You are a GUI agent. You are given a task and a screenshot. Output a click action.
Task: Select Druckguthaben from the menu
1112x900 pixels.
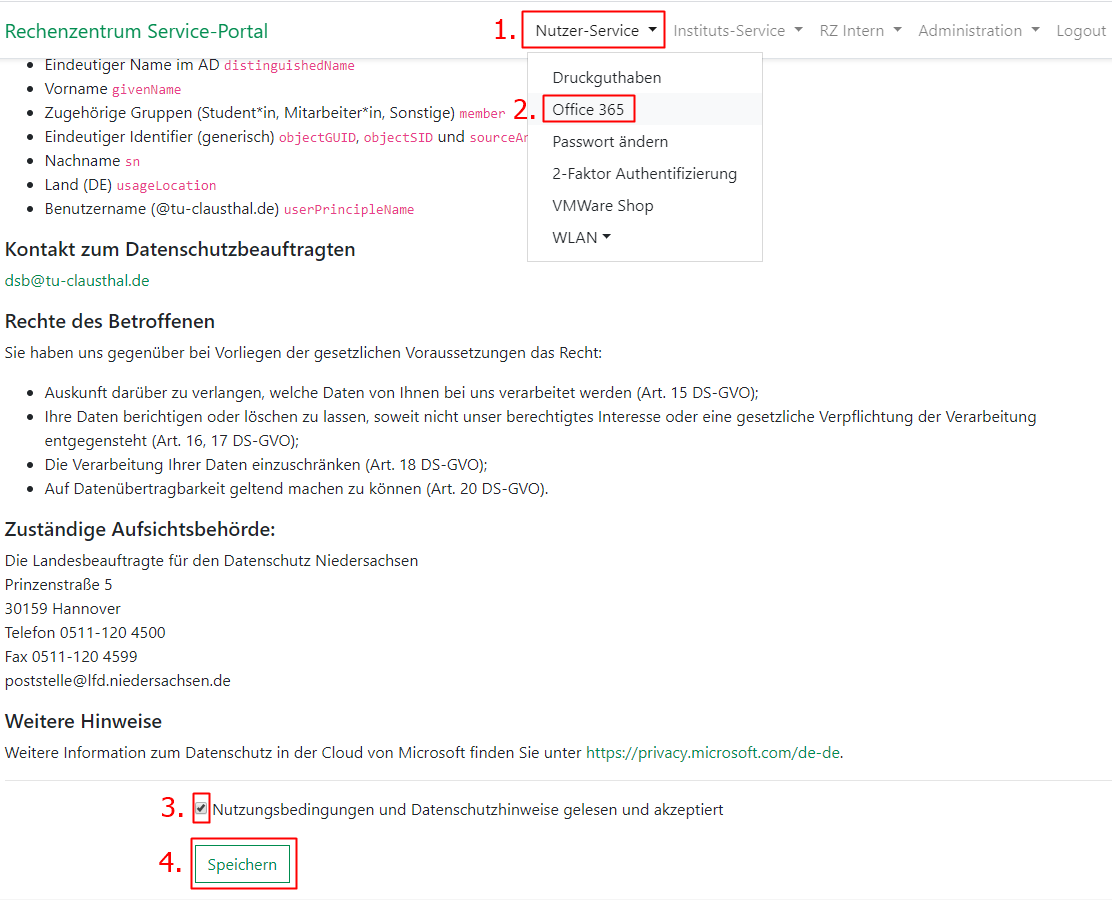[606, 77]
